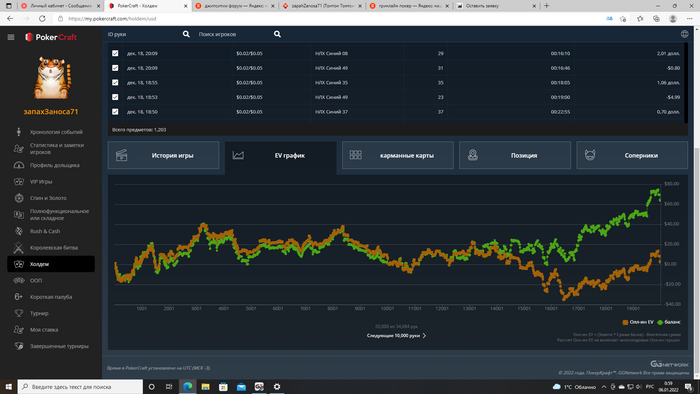
Task: Open Короткая палуба sidebar item
Action: coord(51,297)
